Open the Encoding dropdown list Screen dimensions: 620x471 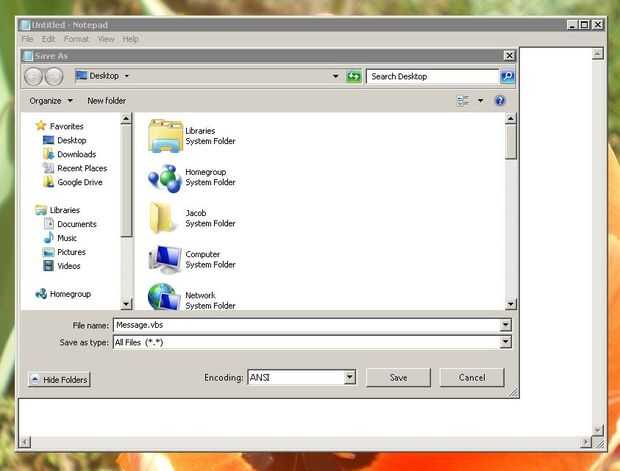point(349,377)
